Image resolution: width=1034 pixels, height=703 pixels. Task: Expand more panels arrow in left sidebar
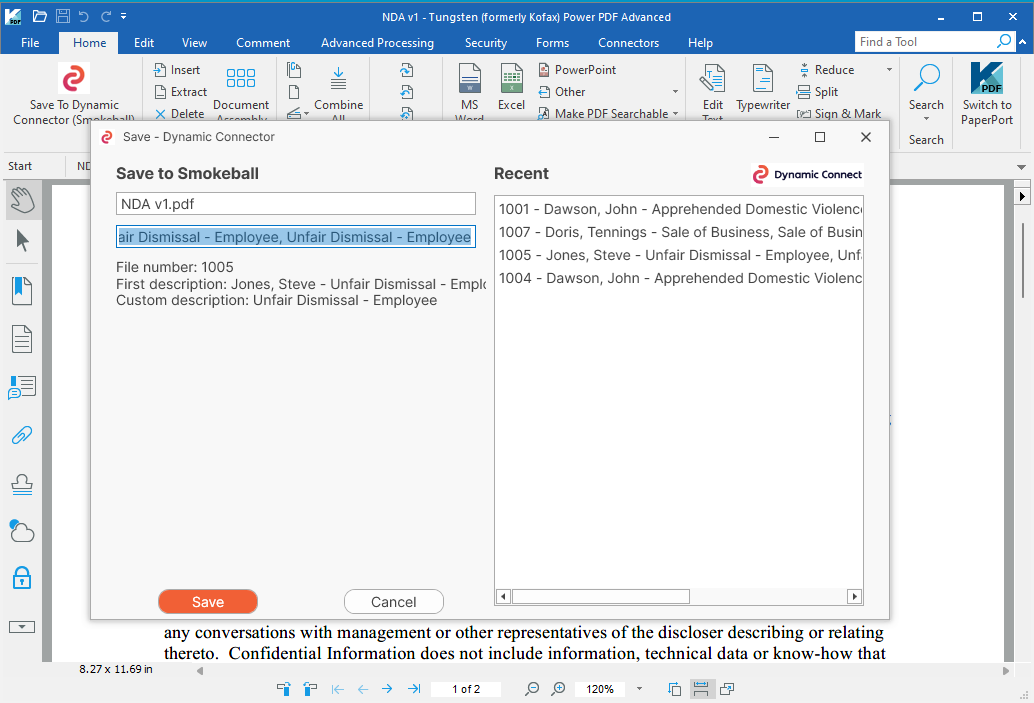(22, 627)
